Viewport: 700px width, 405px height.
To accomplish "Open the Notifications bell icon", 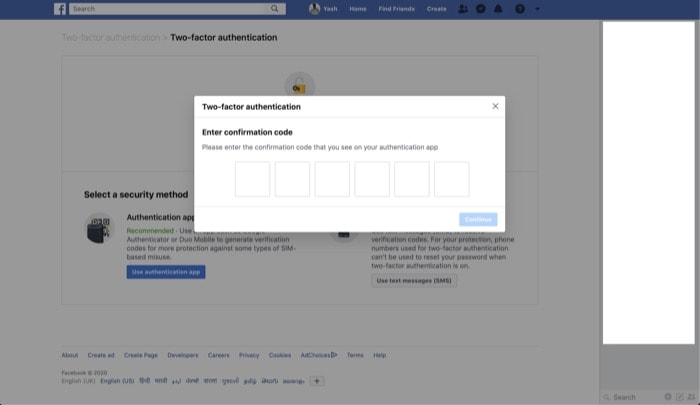I will point(498,9).
